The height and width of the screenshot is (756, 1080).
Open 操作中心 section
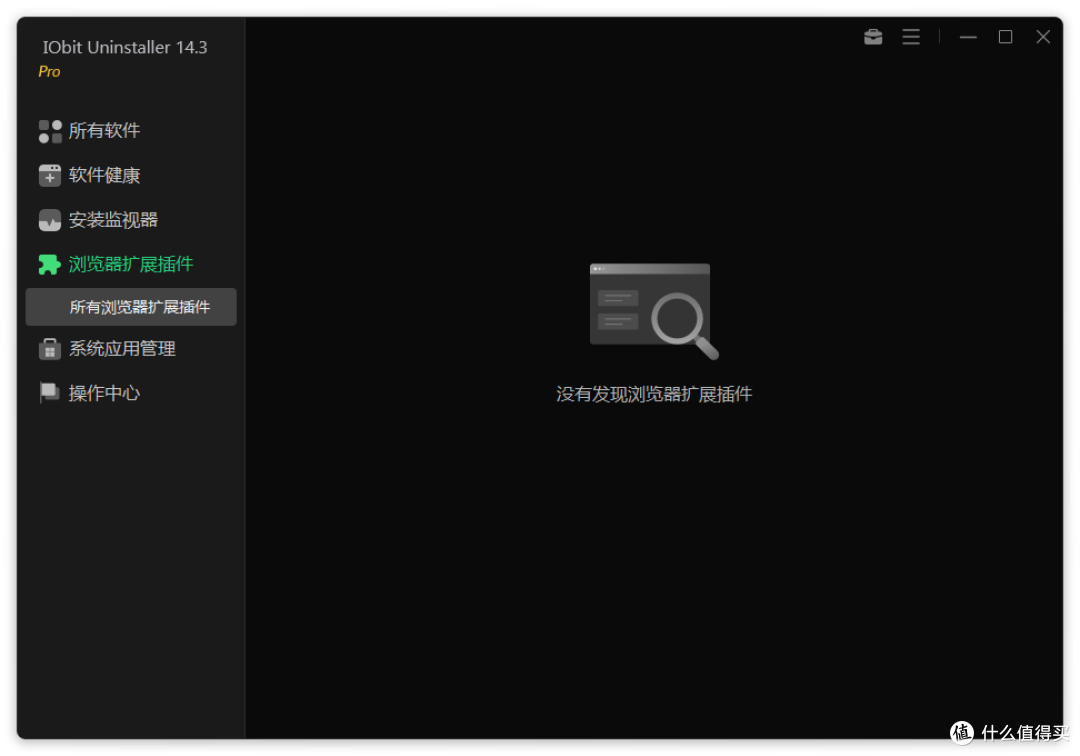click(104, 393)
